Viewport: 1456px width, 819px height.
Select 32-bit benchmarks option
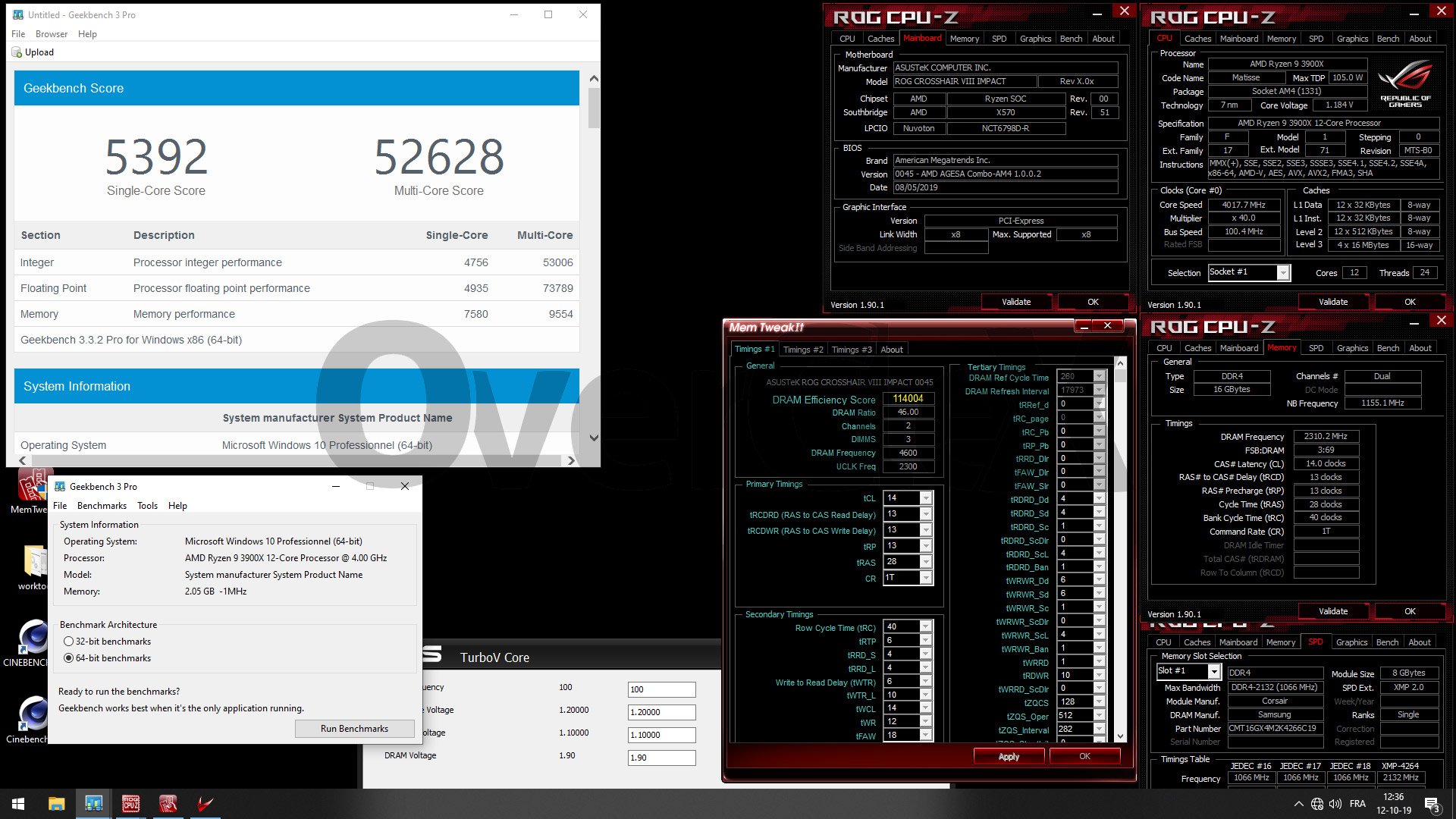tap(69, 642)
